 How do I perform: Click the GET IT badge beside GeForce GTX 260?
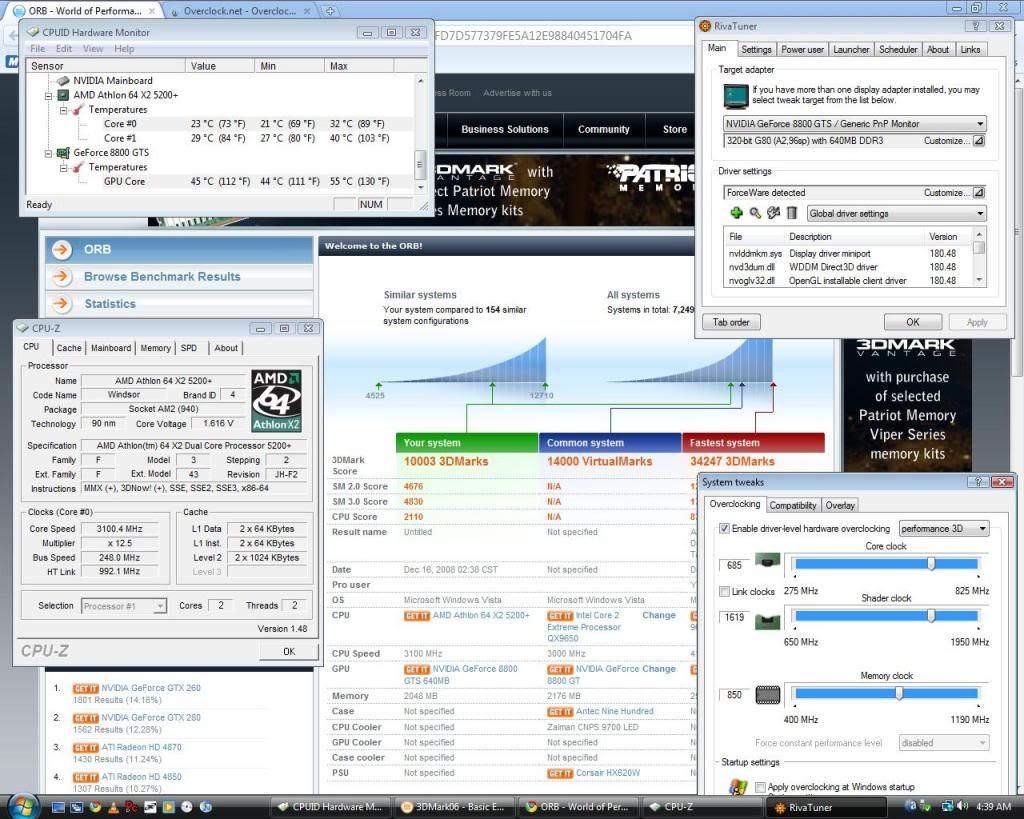86,688
